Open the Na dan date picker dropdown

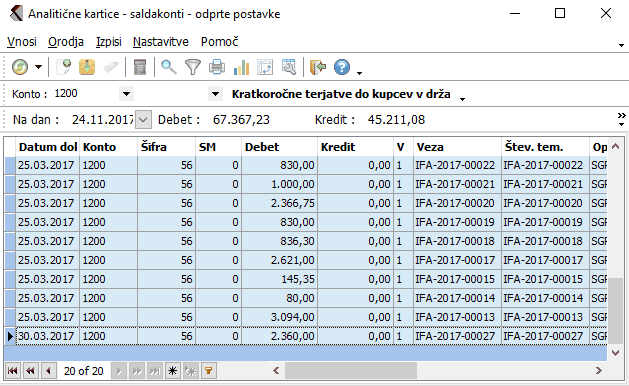click(143, 120)
